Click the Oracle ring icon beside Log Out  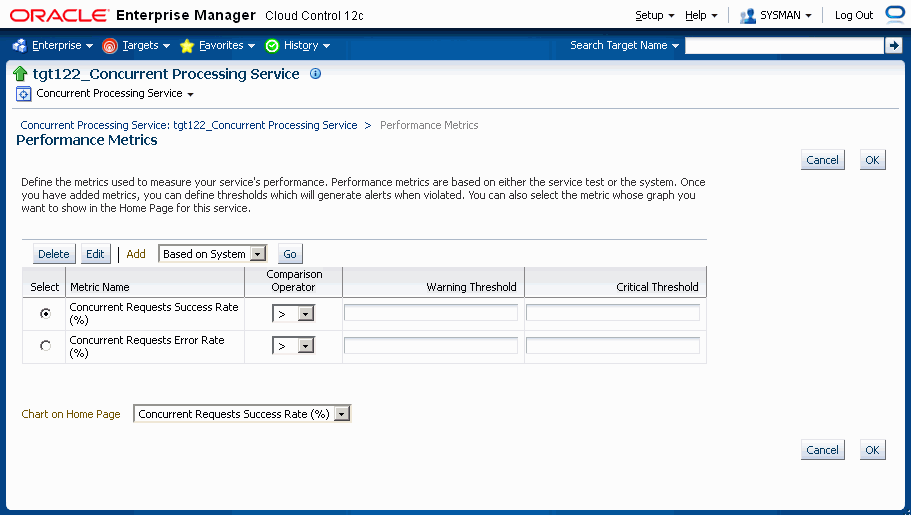tap(895, 15)
